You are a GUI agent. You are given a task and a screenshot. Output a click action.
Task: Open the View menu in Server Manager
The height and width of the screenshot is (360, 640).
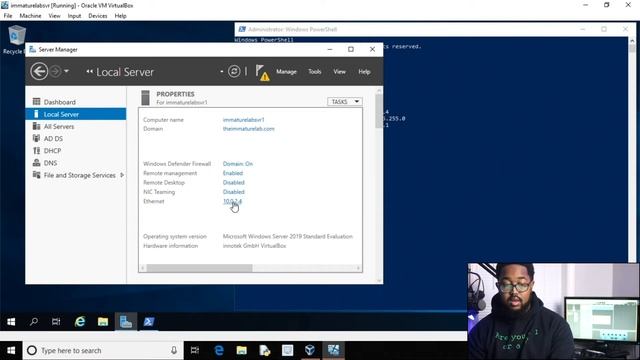click(339, 71)
